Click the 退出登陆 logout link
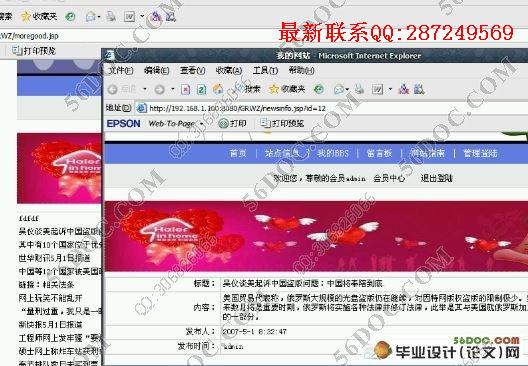 coord(436,178)
